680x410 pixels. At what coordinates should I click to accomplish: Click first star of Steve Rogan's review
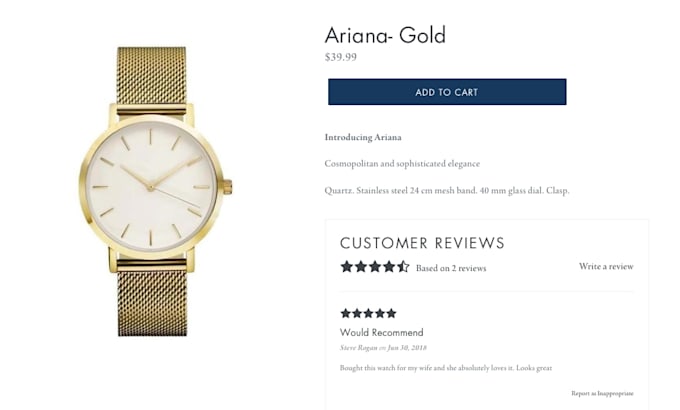[346, 313]
